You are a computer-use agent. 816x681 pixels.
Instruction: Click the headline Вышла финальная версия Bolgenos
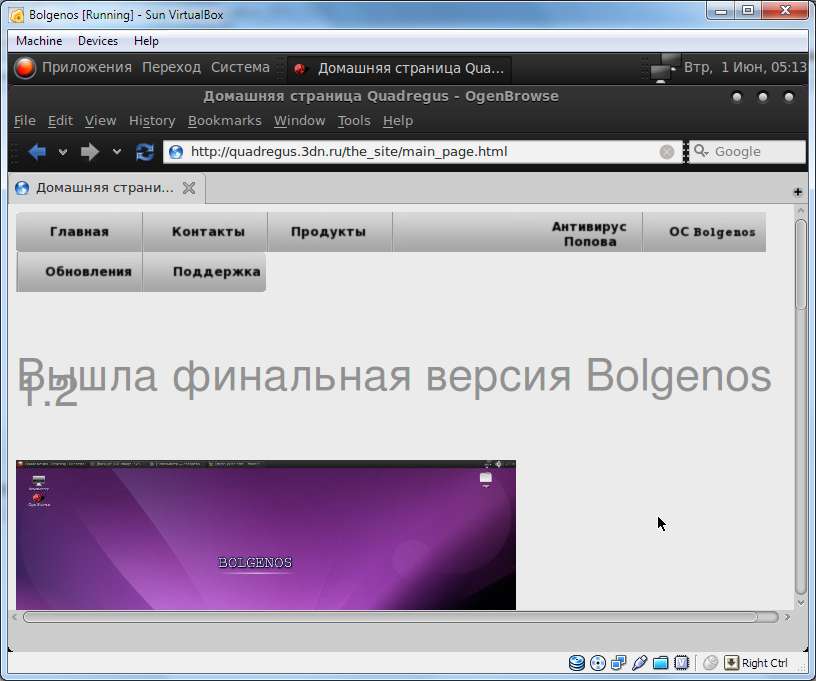click(394, 376)
